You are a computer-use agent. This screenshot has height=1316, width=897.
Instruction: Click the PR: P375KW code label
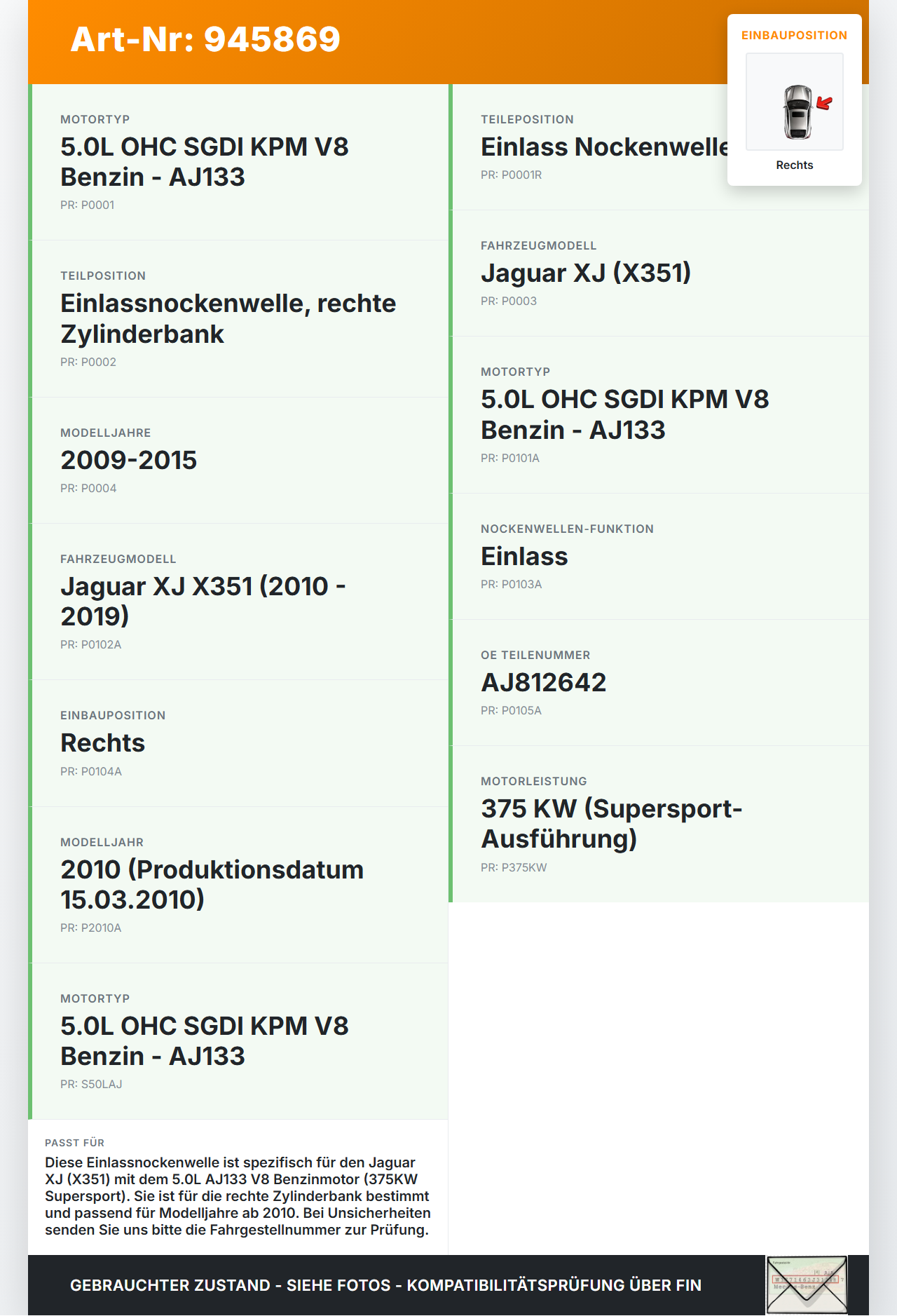(x=514, y=867)
